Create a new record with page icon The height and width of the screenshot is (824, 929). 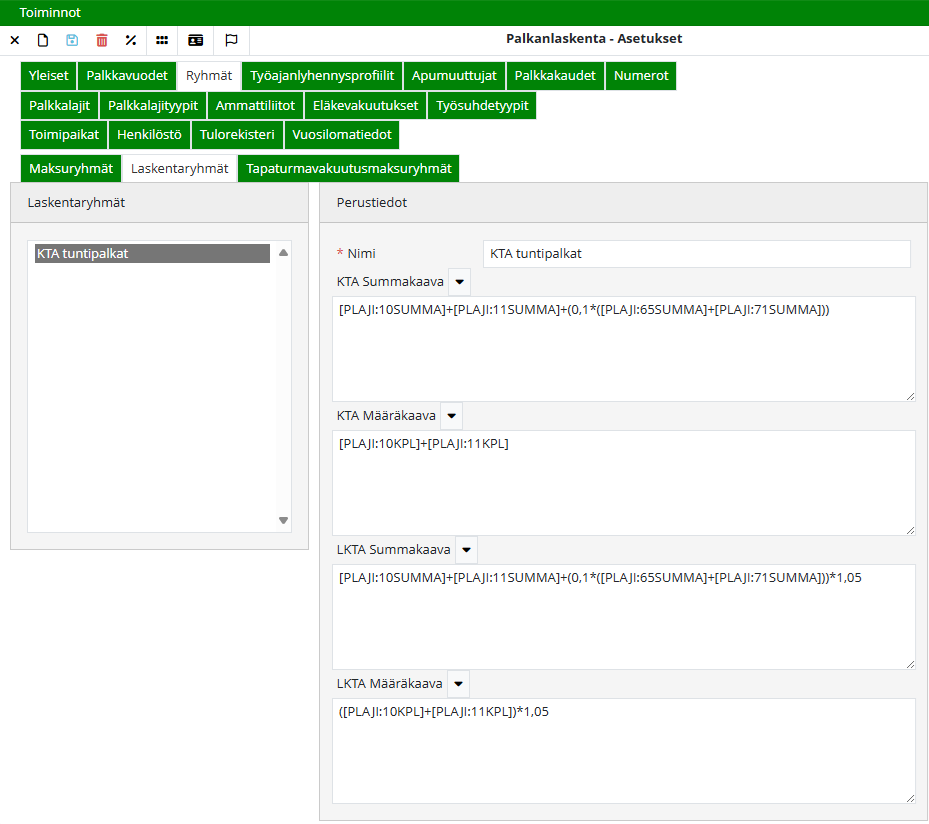click(43, 40)
